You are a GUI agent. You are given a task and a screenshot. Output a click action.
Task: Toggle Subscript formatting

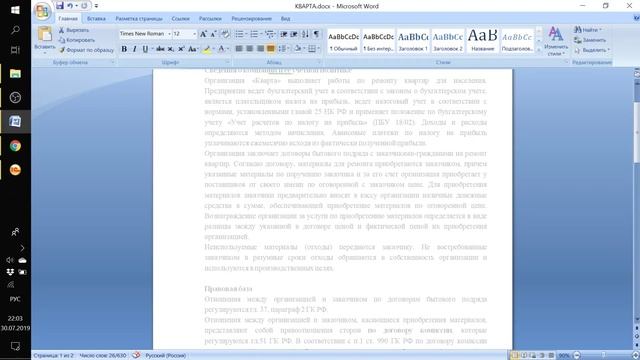[x=171, y=49]
